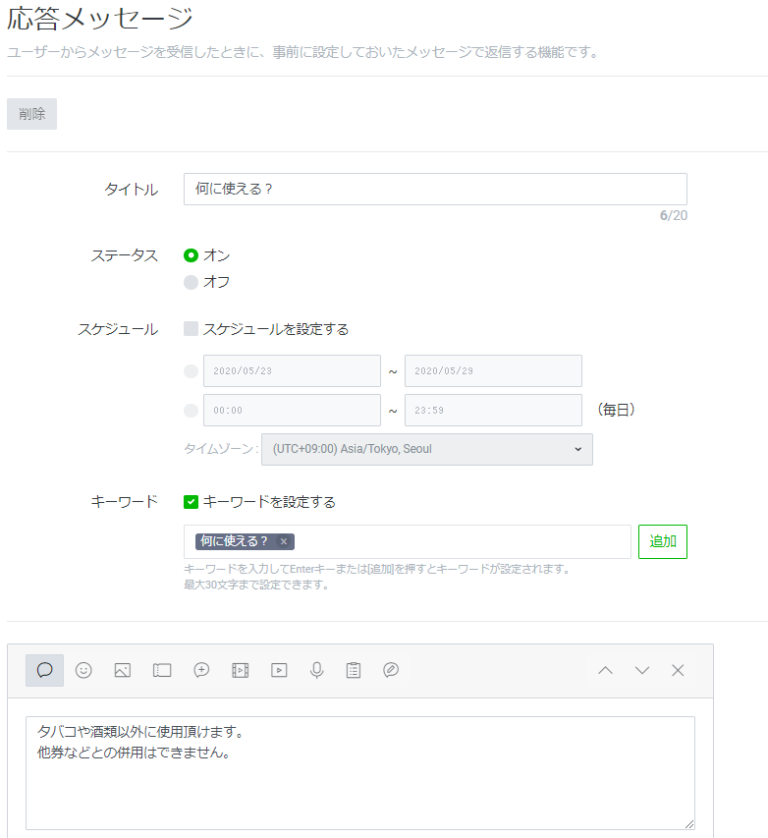Select the photo image icon
768x838 pixels.
(x=123, y=671)
